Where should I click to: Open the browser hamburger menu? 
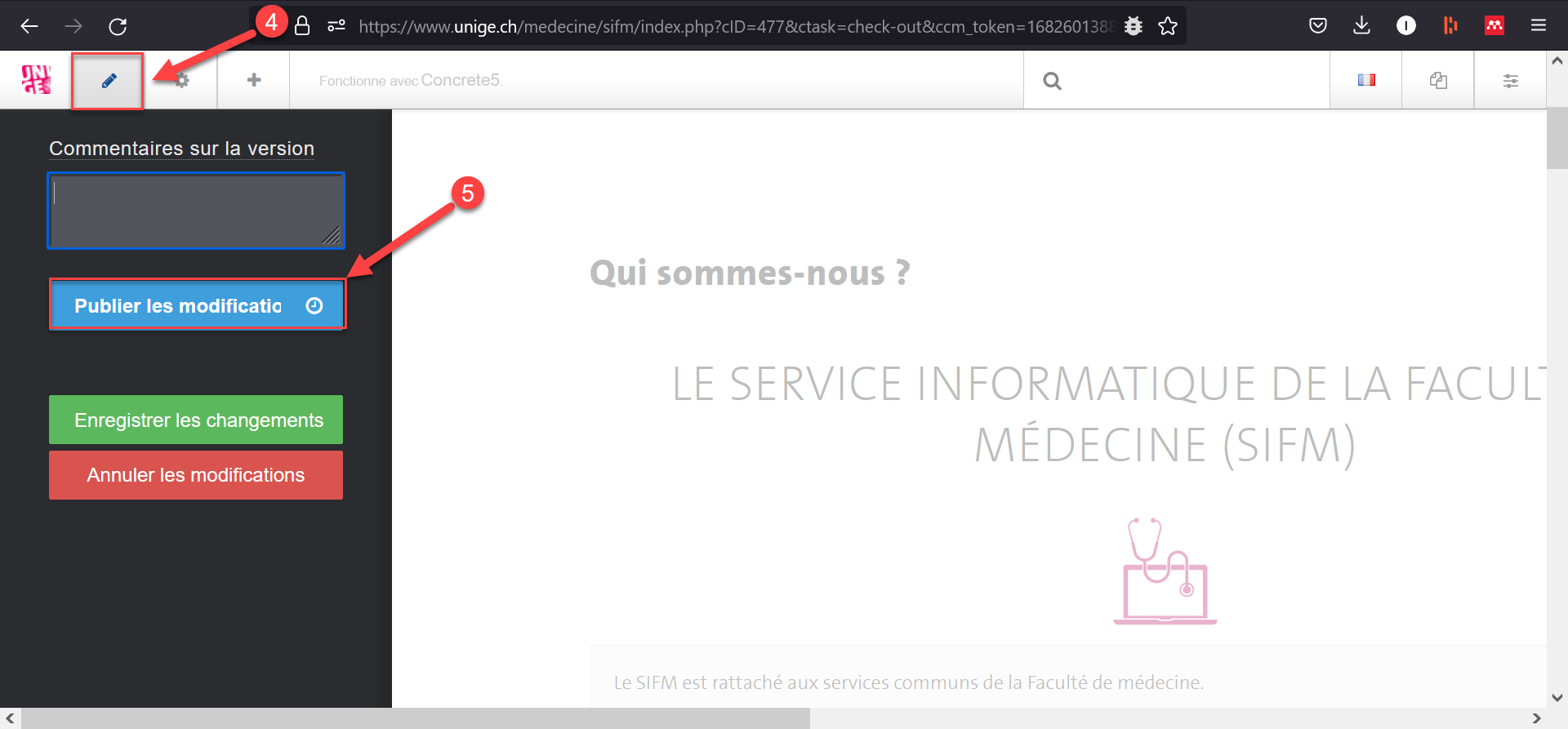pos(1539,26)
